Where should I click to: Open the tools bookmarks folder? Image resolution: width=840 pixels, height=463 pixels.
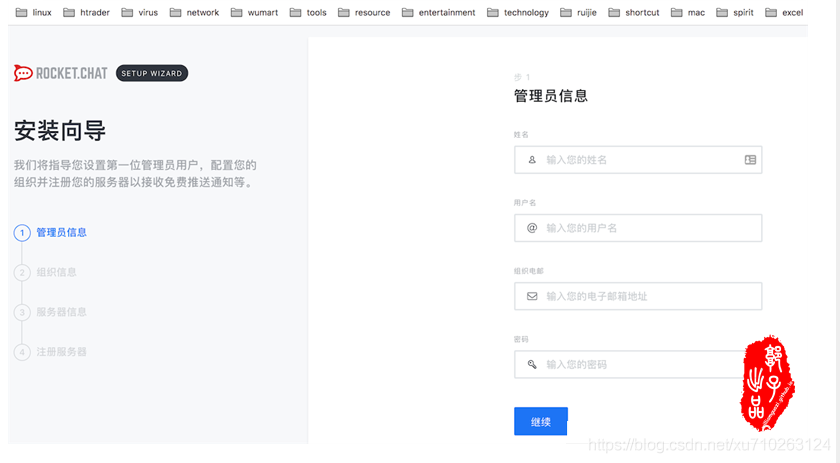[x=308, y=12]
